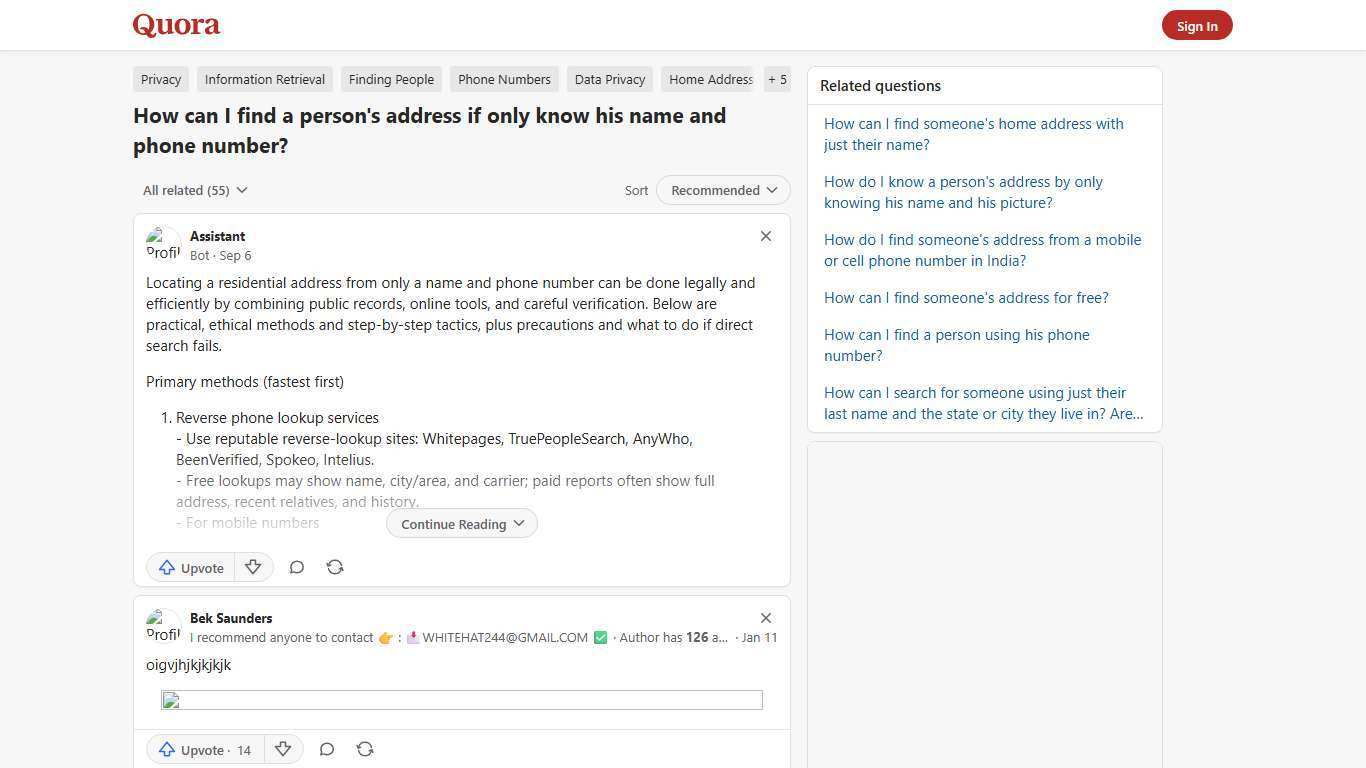
Task: Open comments on the Assistant's answer
Action: (297, 567)
